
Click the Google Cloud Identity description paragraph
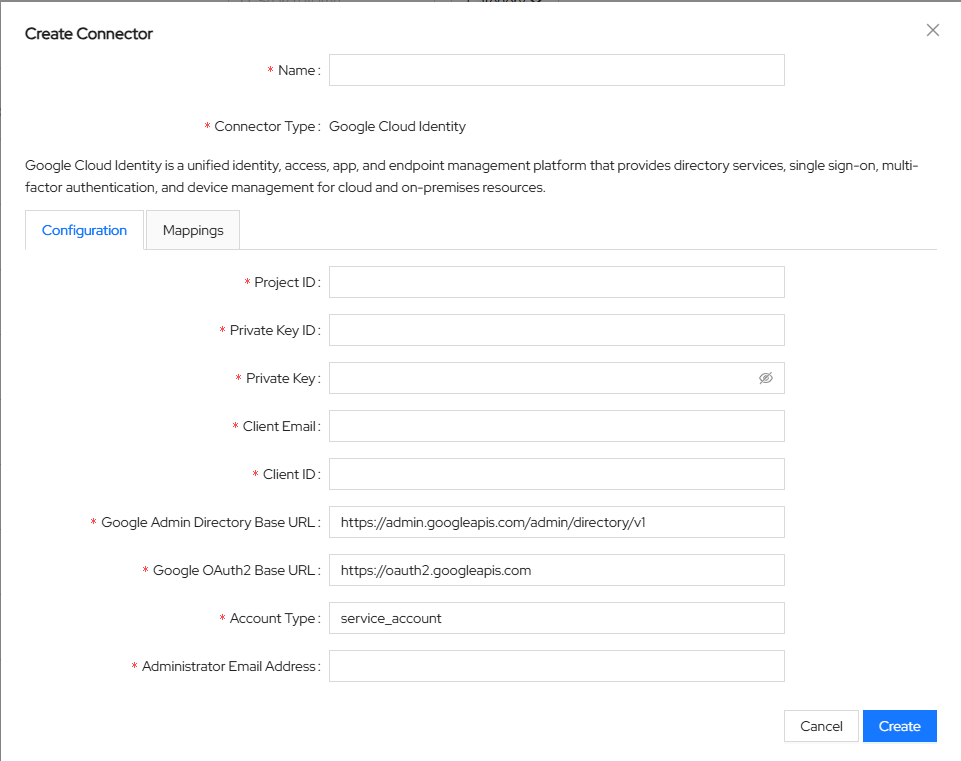471,176
